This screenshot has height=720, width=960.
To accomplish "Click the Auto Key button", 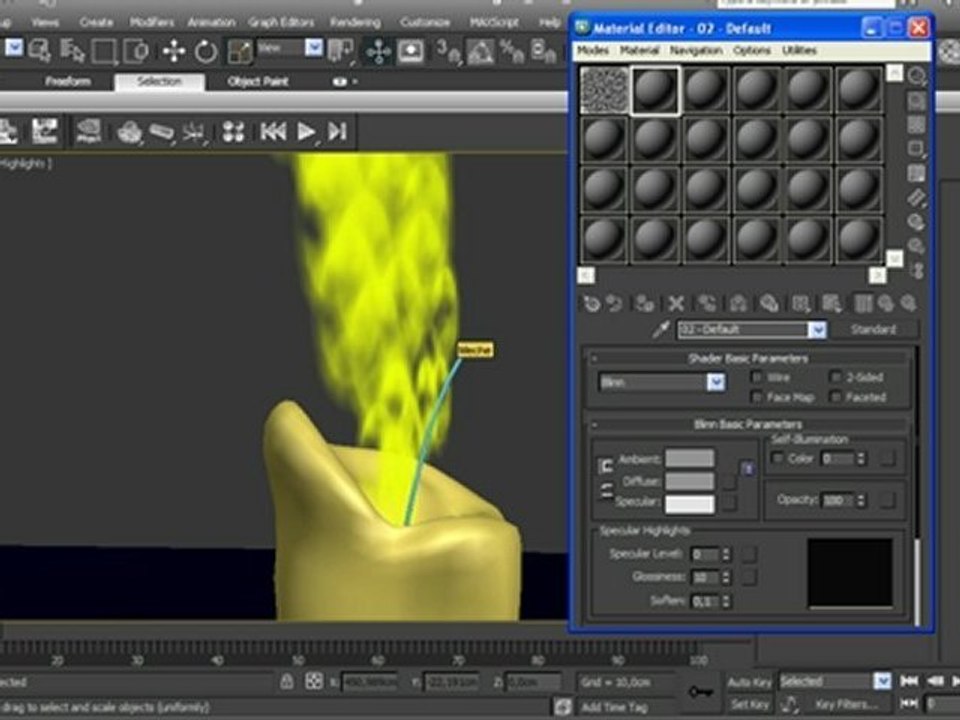I will tap(749, 681).
